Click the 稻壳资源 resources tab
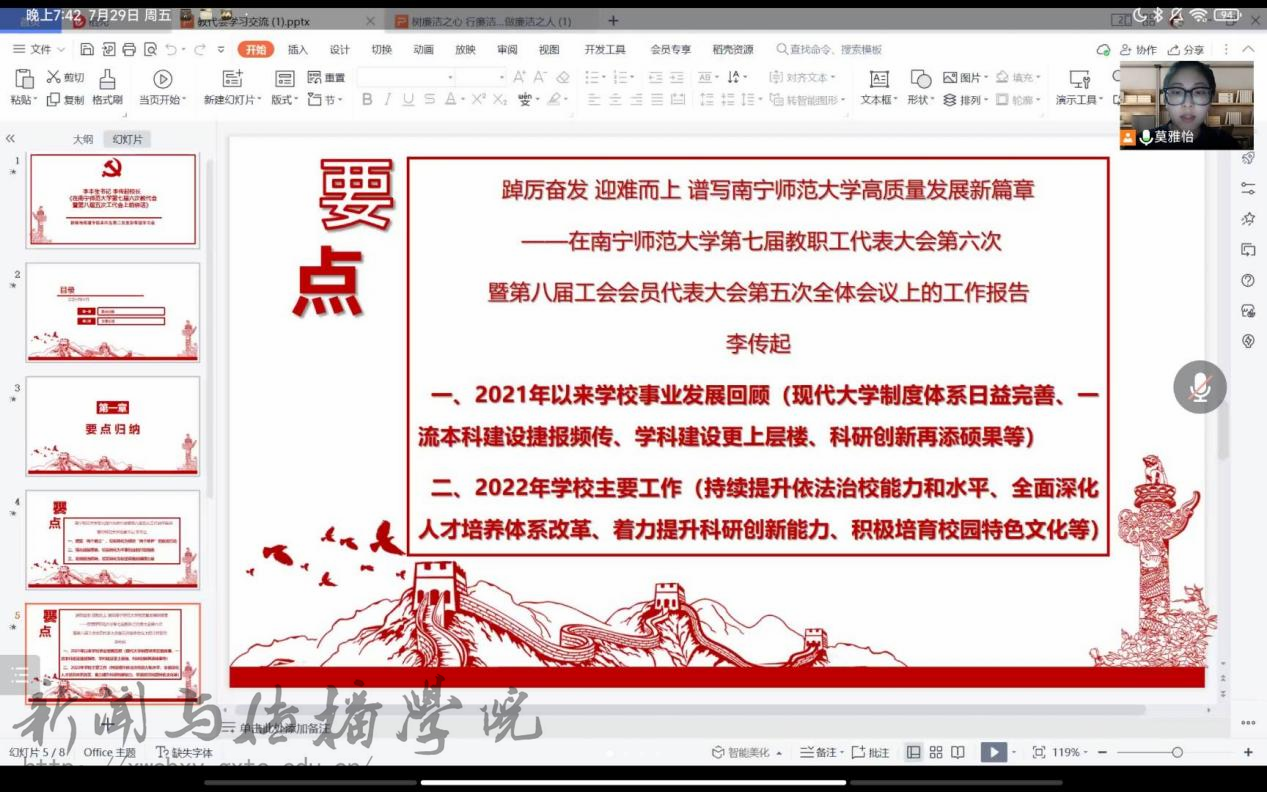The width and height of the screenshot is (1267, 792). click(733, 49)
